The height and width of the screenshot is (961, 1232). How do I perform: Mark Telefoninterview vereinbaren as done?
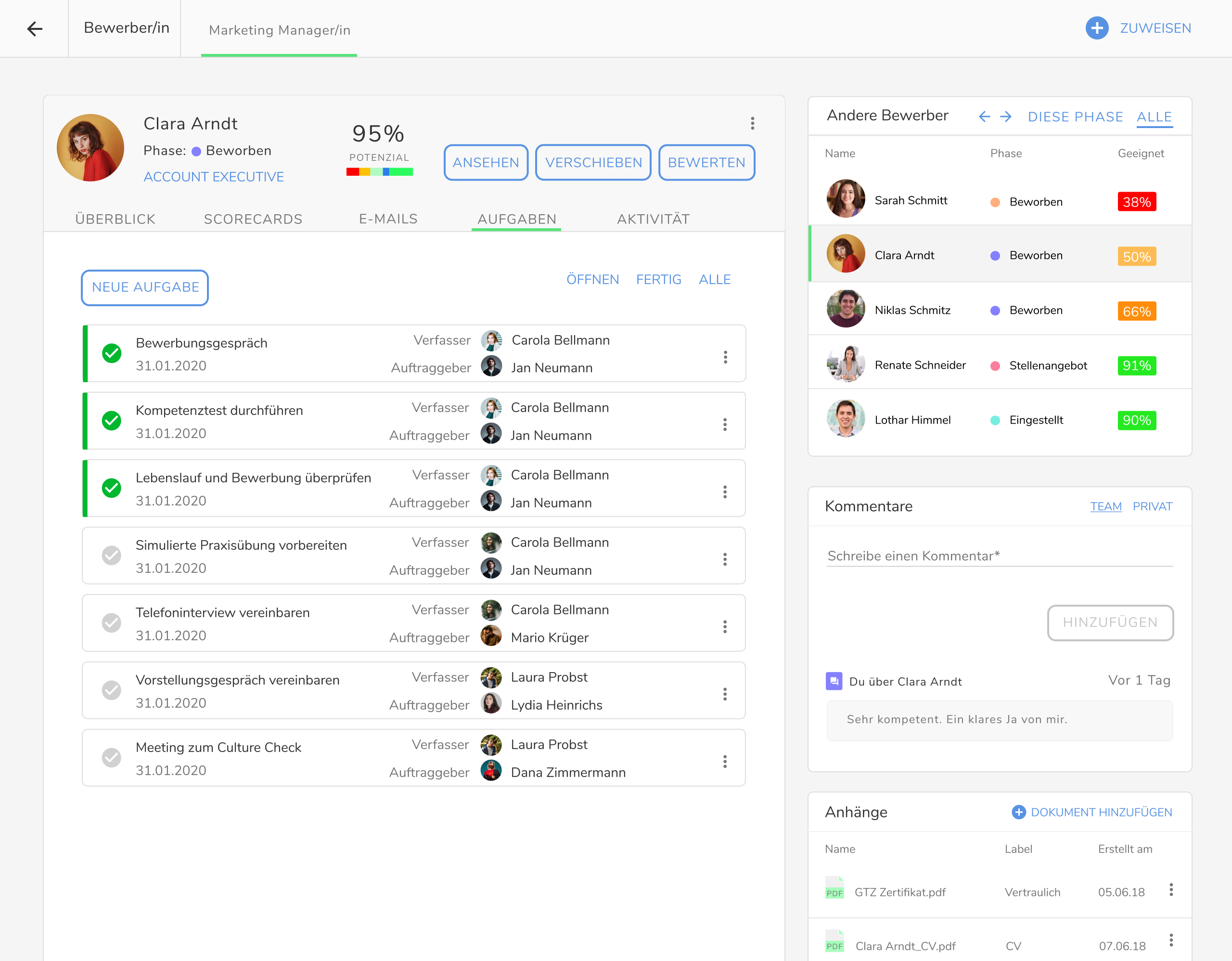tap(112, 623)
